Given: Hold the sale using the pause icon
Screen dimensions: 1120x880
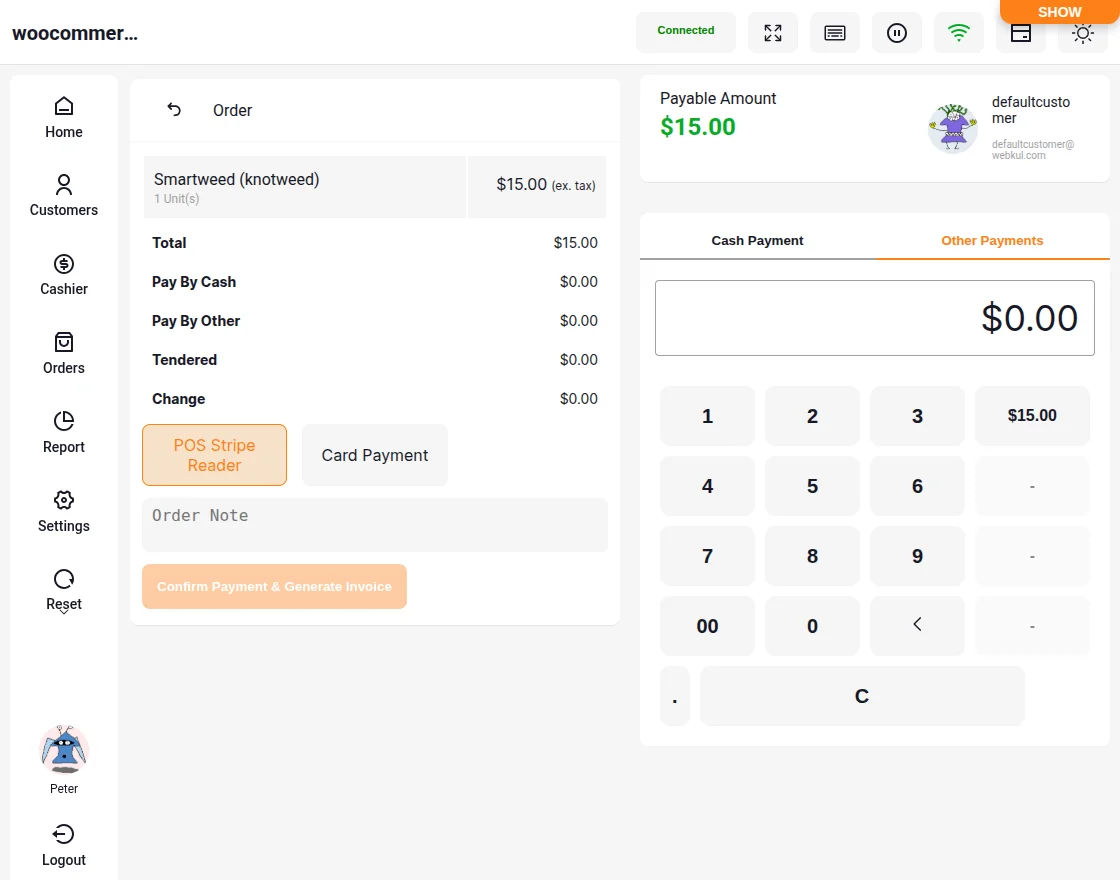Looking at the screenshot, I should pos(897,32).
